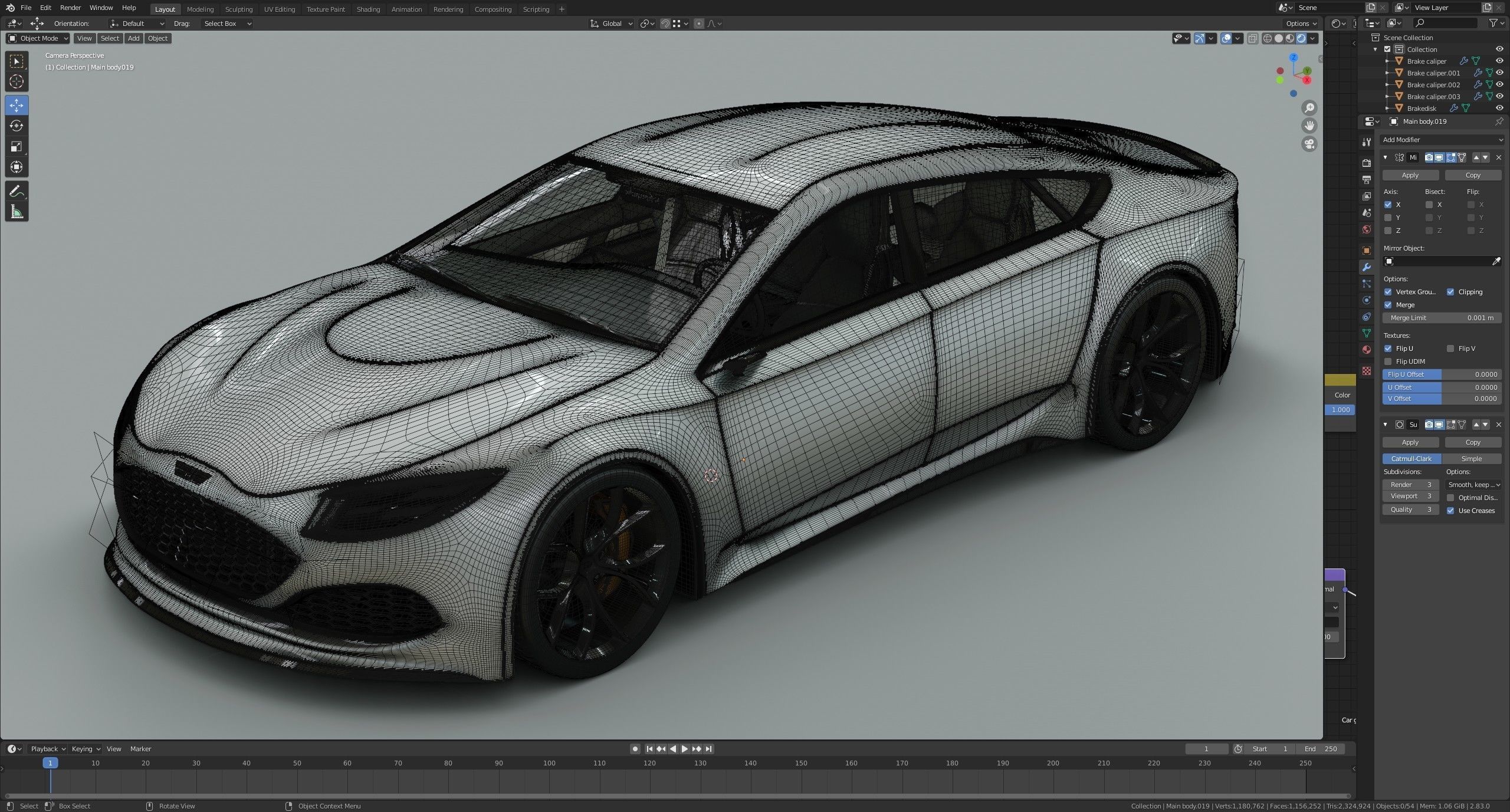The width and height of the screenshot is (1510, 812).
Task: Open the Modifier properties wrench tab
Action: pyautogui.click(x=1367, y=267)
